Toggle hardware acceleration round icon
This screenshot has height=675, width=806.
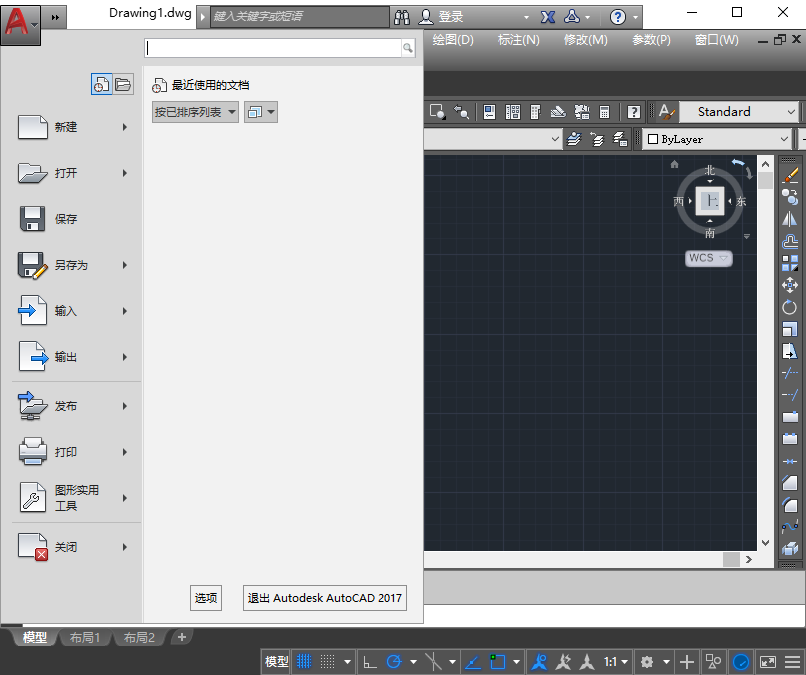(x=741, y=661)
